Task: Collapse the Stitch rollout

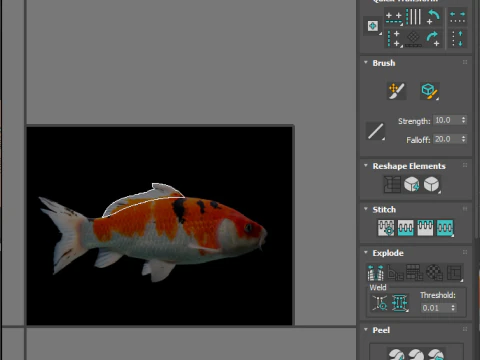Action: click(366, 209)
